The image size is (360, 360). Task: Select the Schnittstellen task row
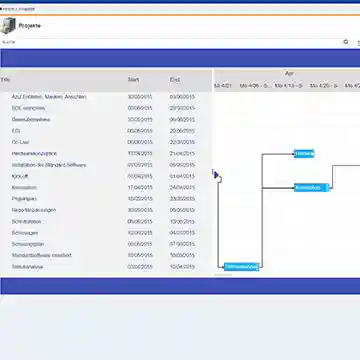pyautogui.click(x=106, y=221)
